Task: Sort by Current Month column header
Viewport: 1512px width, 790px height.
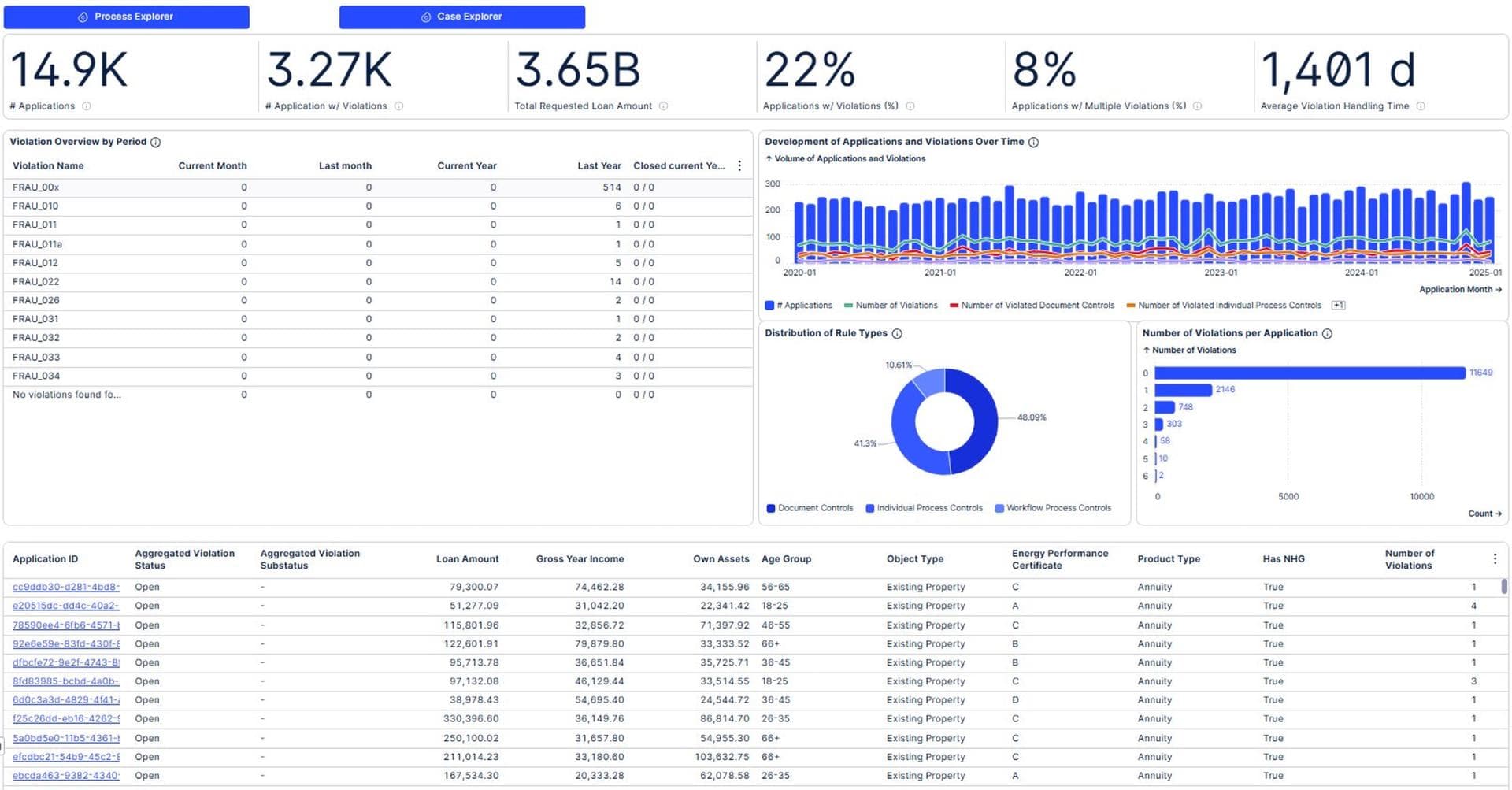Action: pyautogui.click(x=213, y=166)
